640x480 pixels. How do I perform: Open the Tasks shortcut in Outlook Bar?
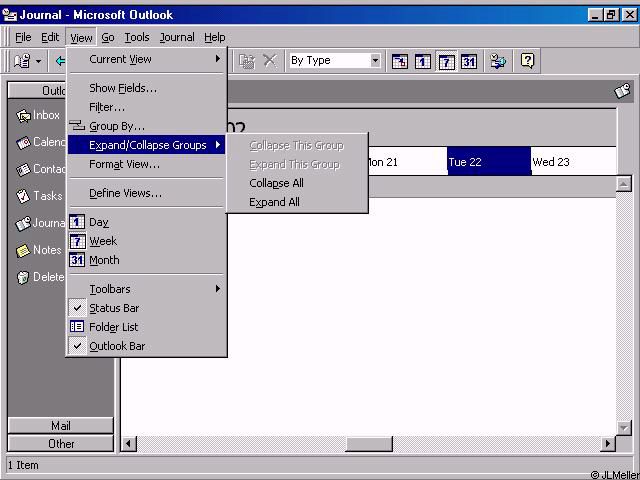coord(39,196)
